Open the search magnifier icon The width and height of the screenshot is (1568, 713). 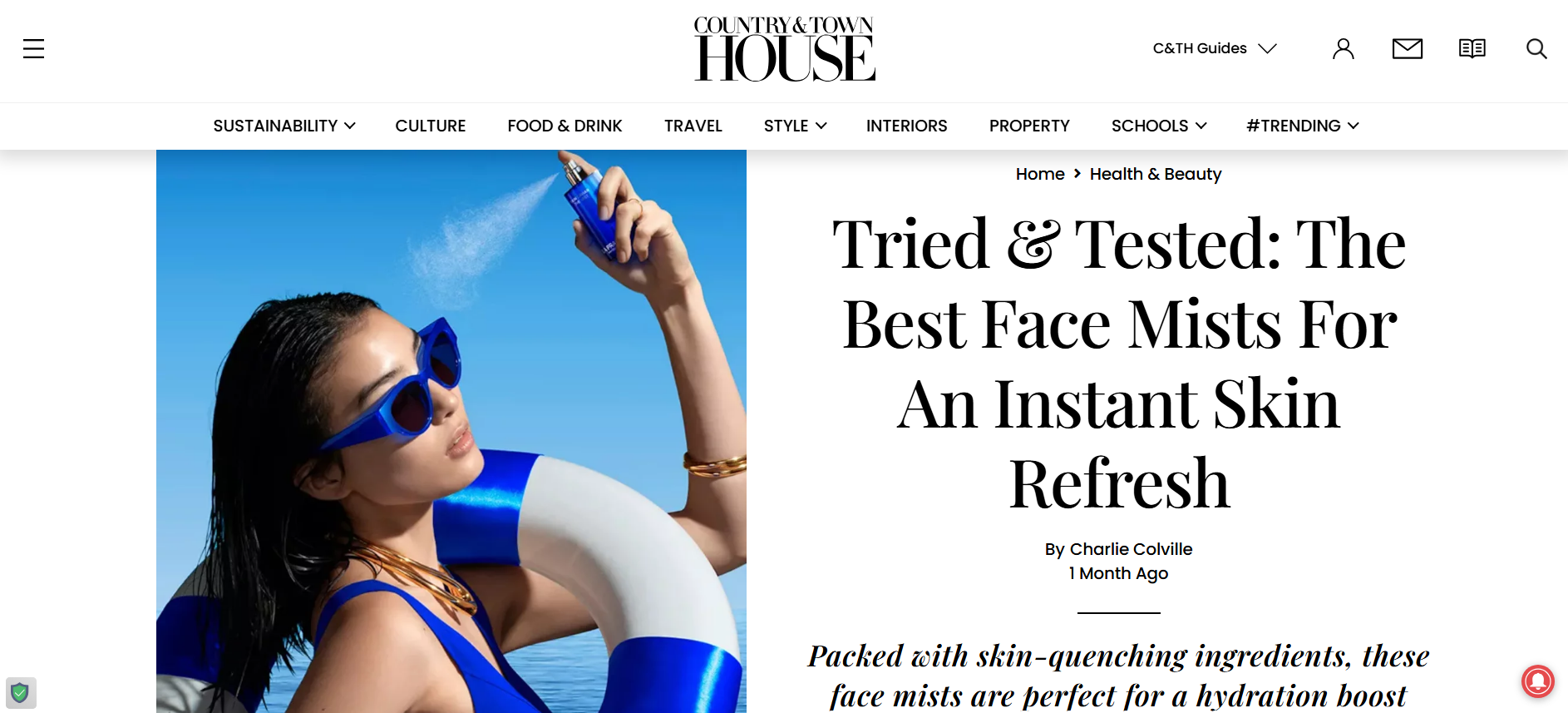(1536, 48)
